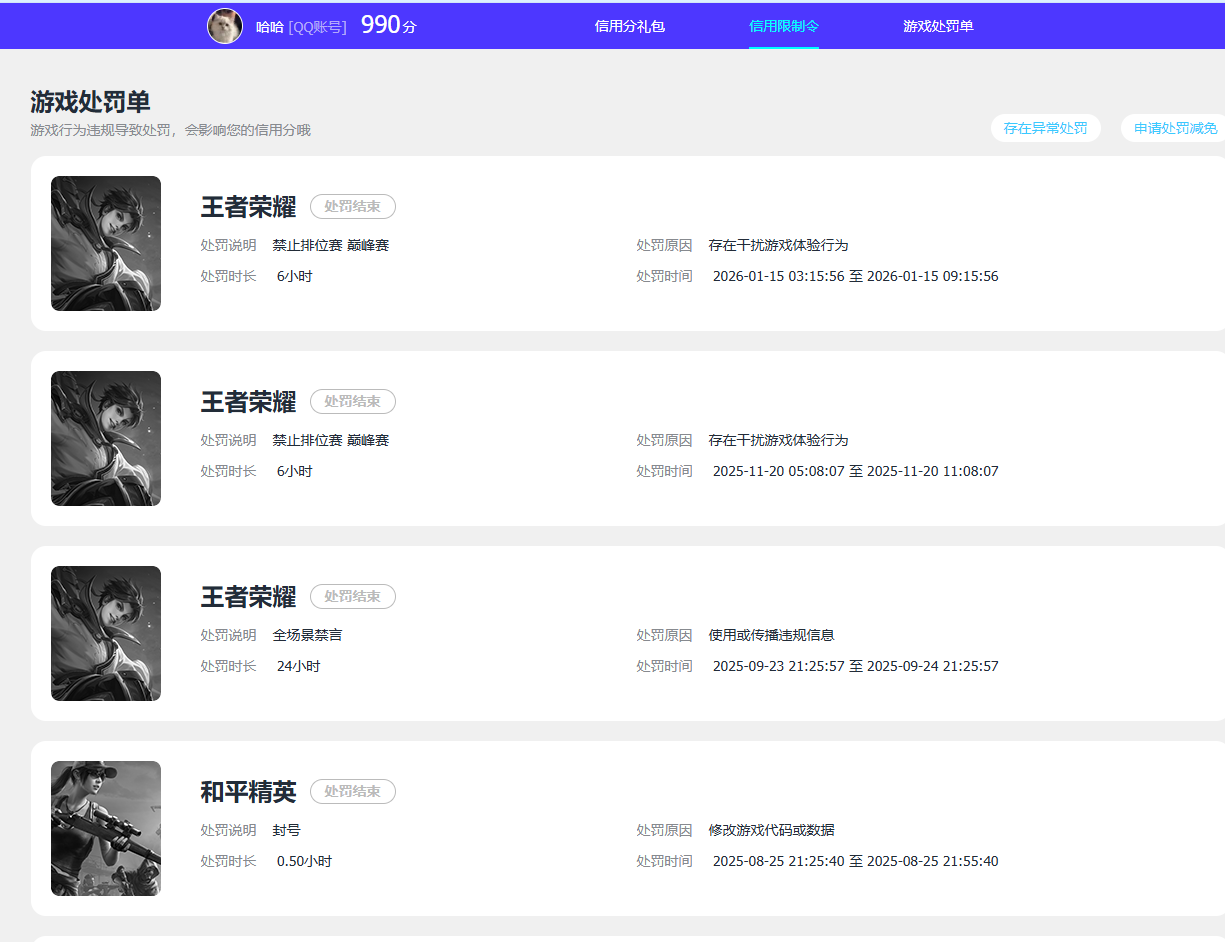Click 处罚结束 badge on the 2025-11-20 record
This screenshot has height=942, width=1225.
[x=353, y=401]
